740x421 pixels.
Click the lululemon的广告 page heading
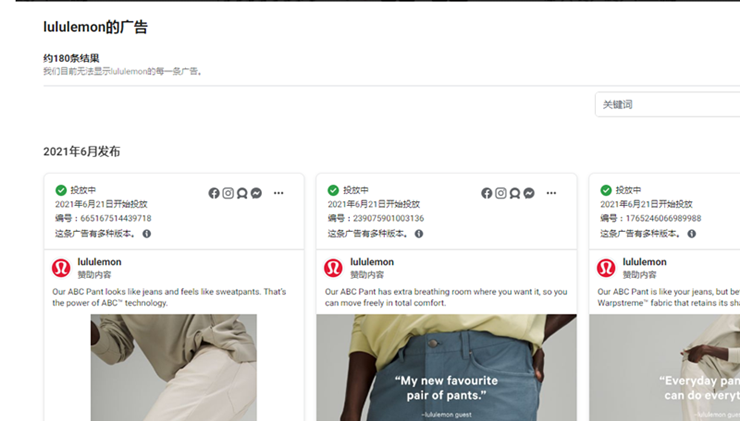click(x=95, y=27)
